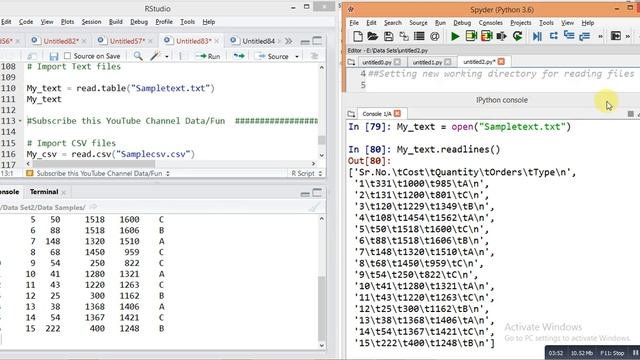Browse tabs in Spyder editor pane
The width and height of the screenshot is (640, 360).
[x=351, y=62]
